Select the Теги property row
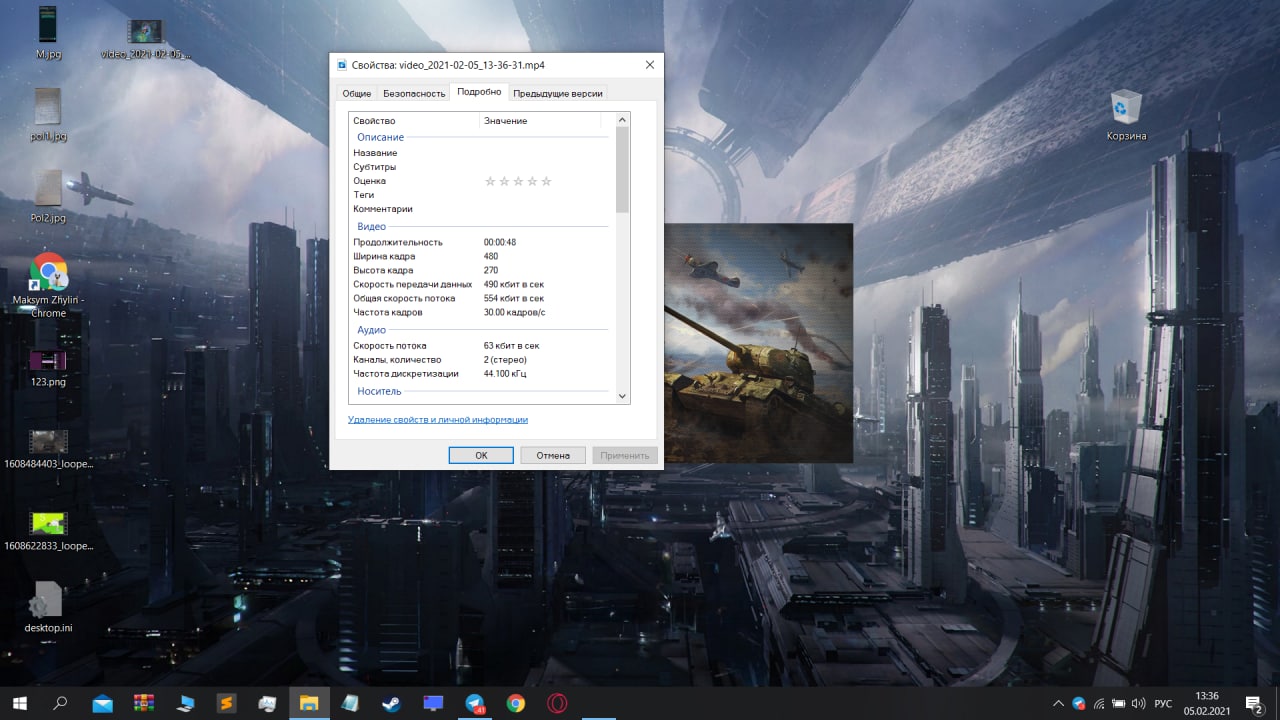Screen dimensions: 1280x720 point(482,195)
